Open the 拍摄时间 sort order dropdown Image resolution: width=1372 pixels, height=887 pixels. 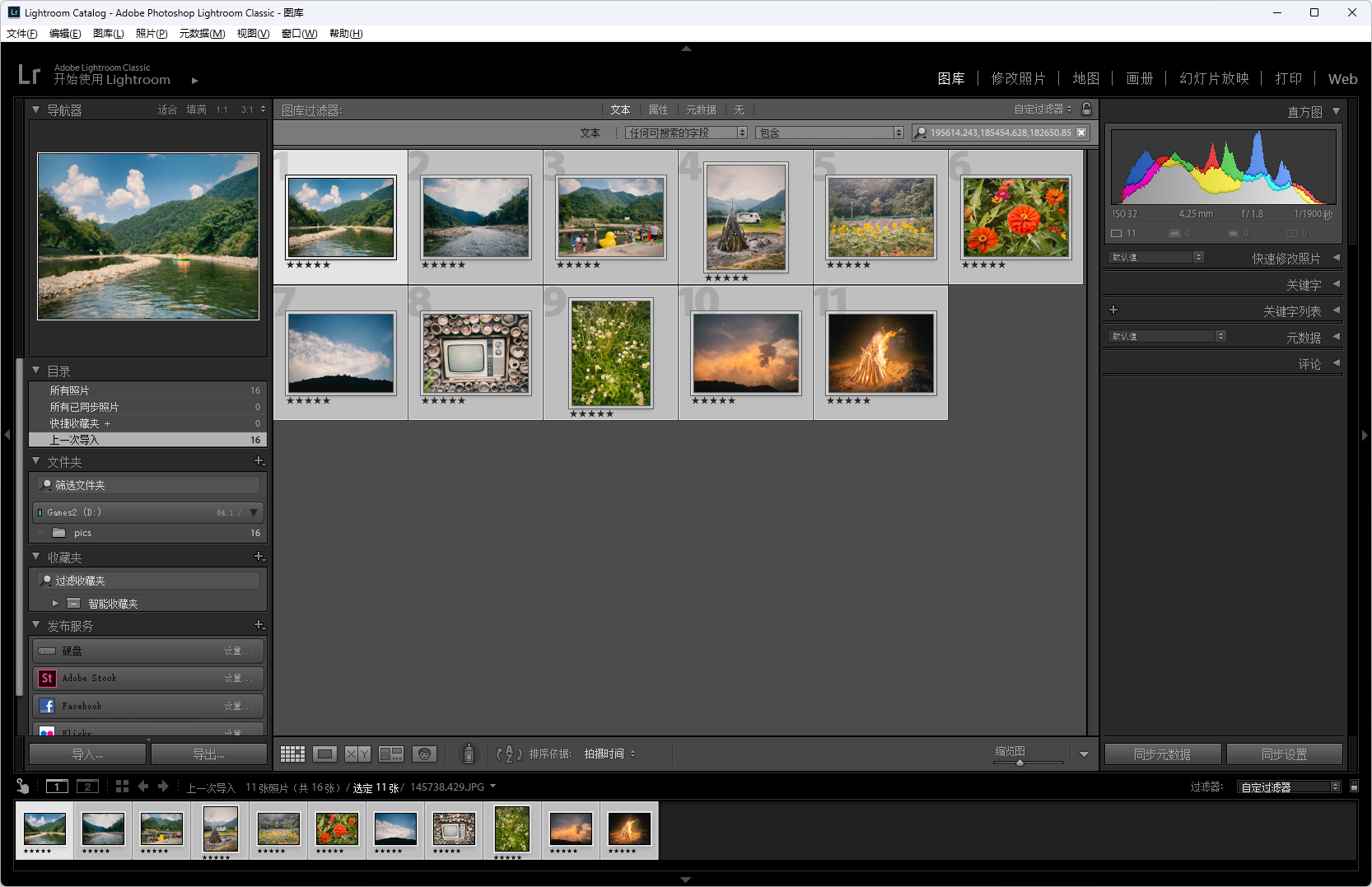click(x=609, y=754)
